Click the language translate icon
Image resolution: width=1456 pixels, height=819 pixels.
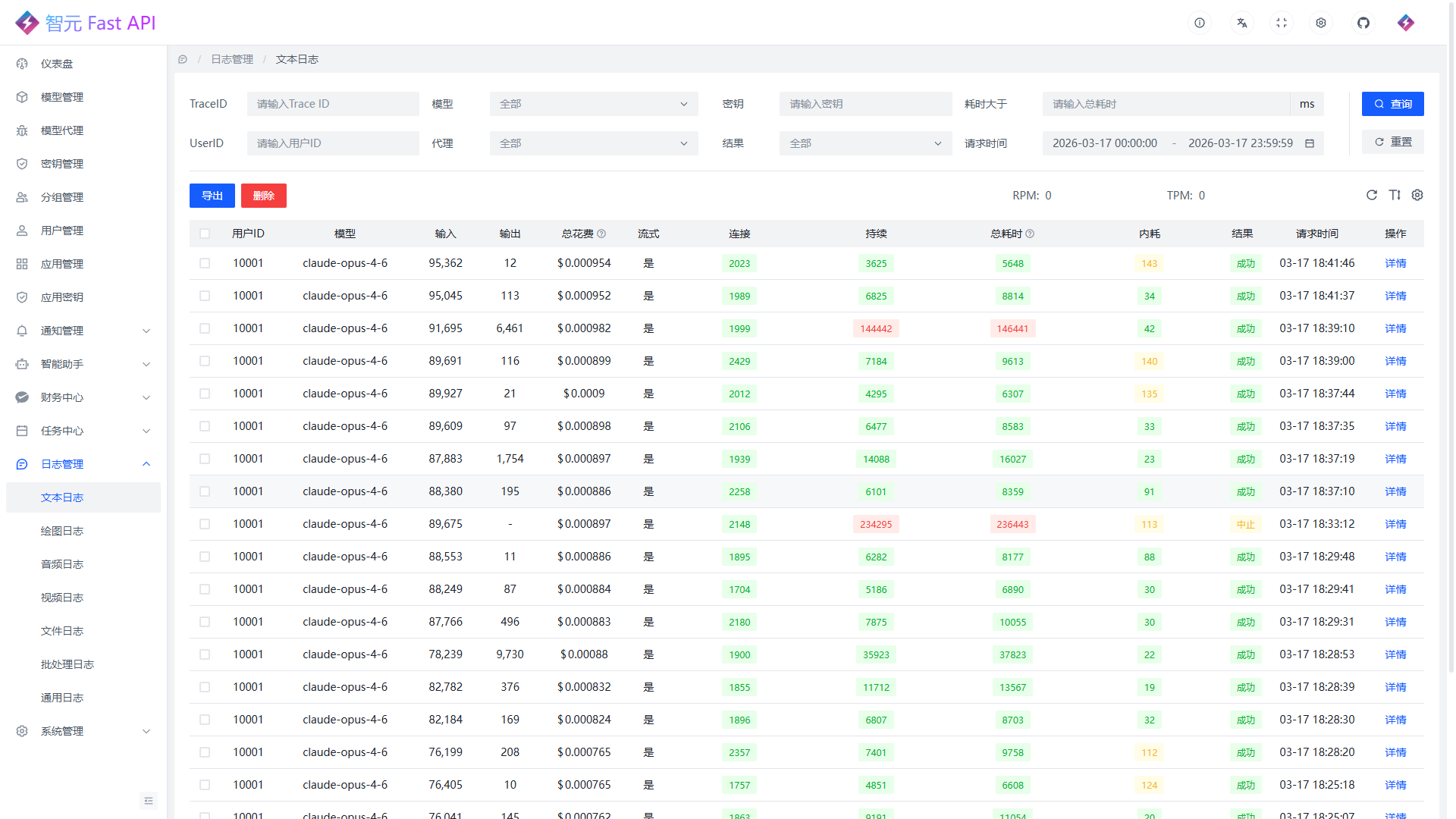pos(1241,23)
